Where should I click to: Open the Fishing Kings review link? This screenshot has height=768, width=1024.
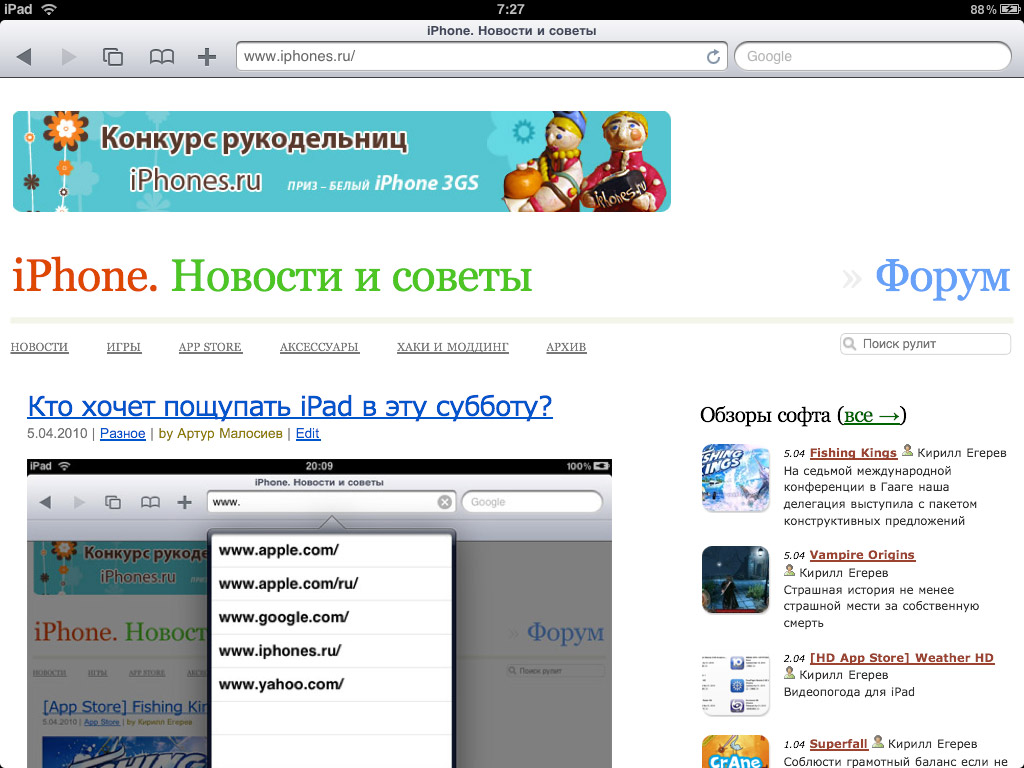(x=853, y=453)
